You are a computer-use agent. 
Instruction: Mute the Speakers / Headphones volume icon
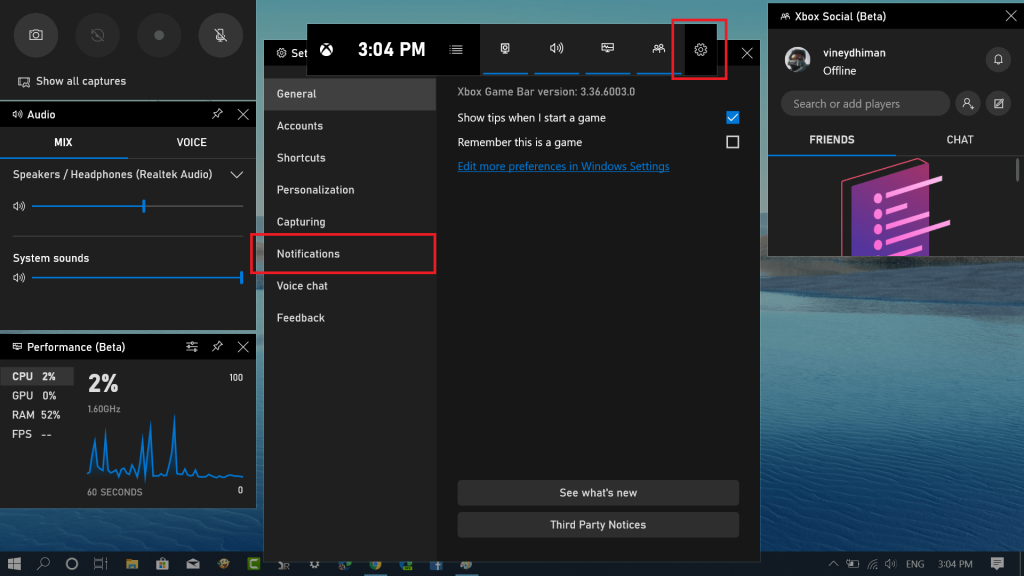tap(19, 206)
